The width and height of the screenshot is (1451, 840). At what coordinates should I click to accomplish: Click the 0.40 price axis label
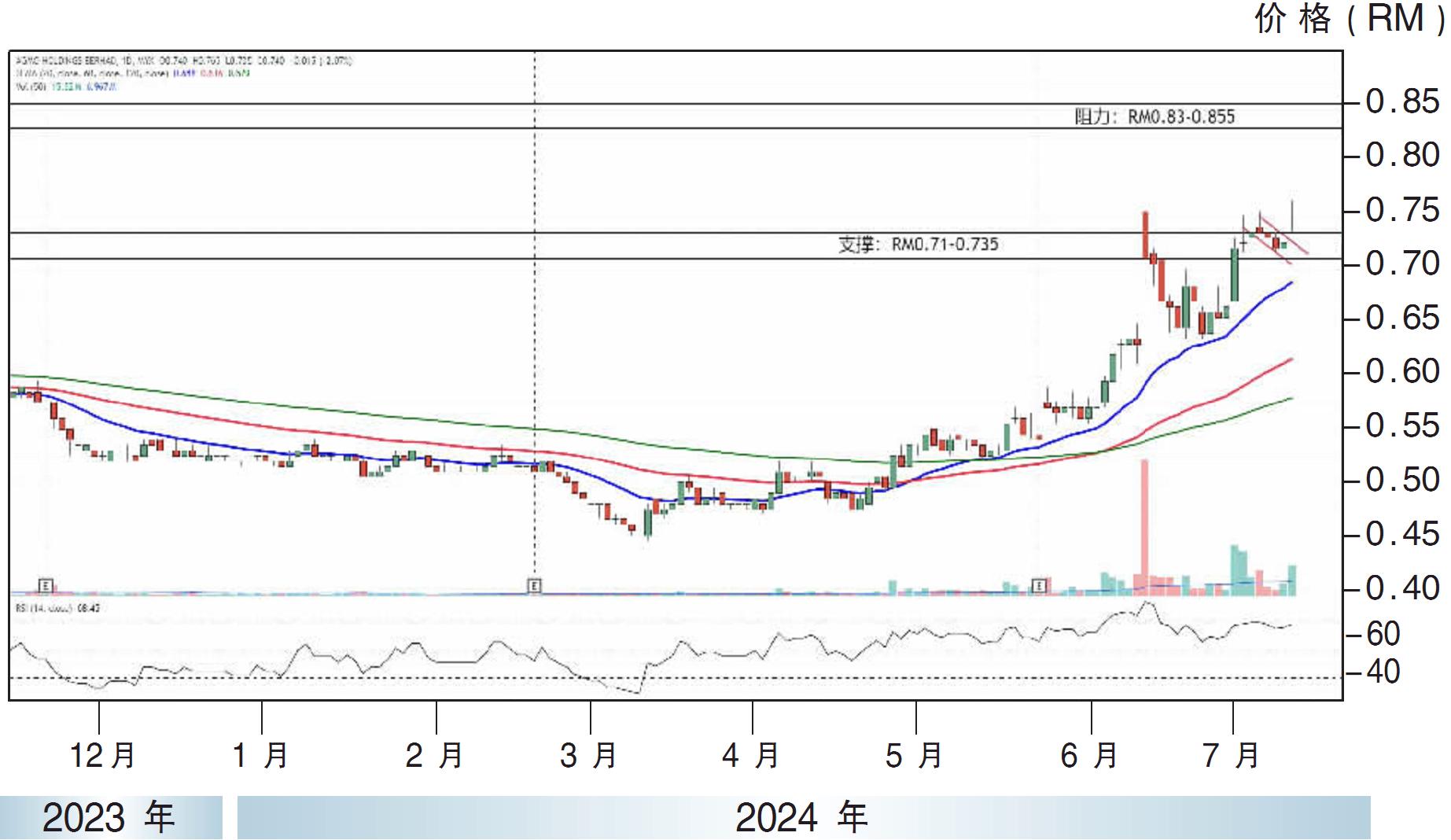[x=1402, y=588]
